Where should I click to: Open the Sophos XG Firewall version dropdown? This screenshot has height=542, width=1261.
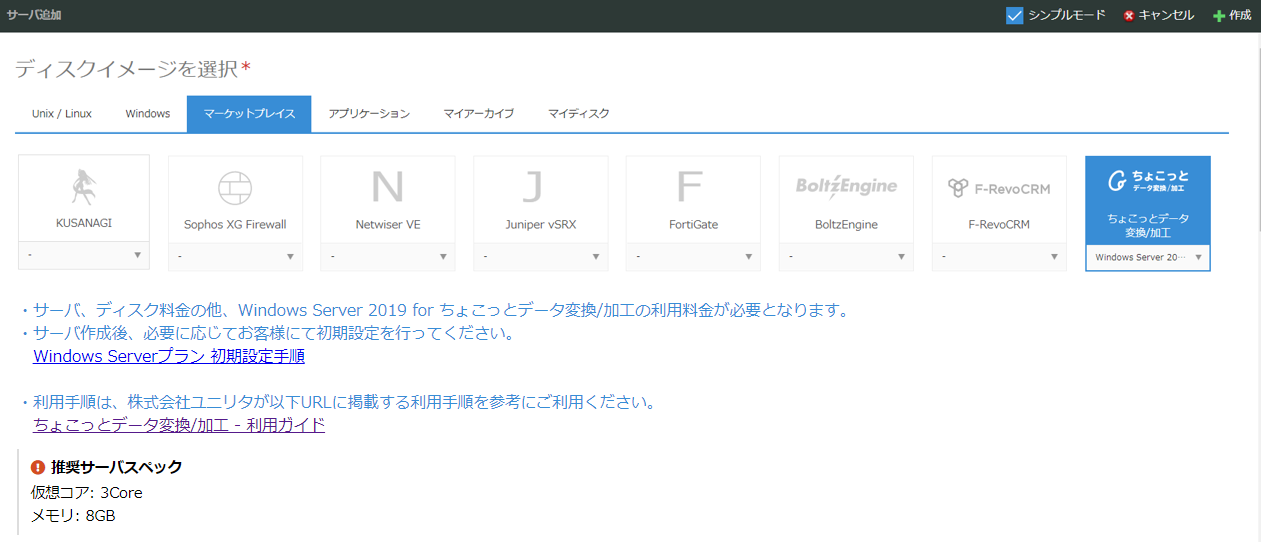(x=235, y=257)
